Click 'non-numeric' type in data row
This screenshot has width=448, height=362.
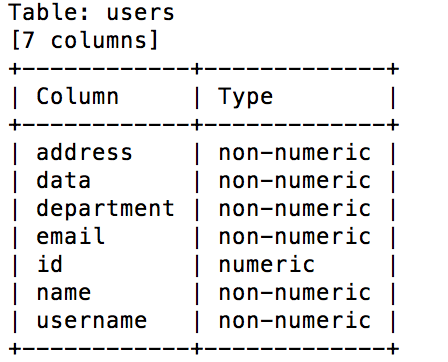pyautogui.click(x=295, y=181)
